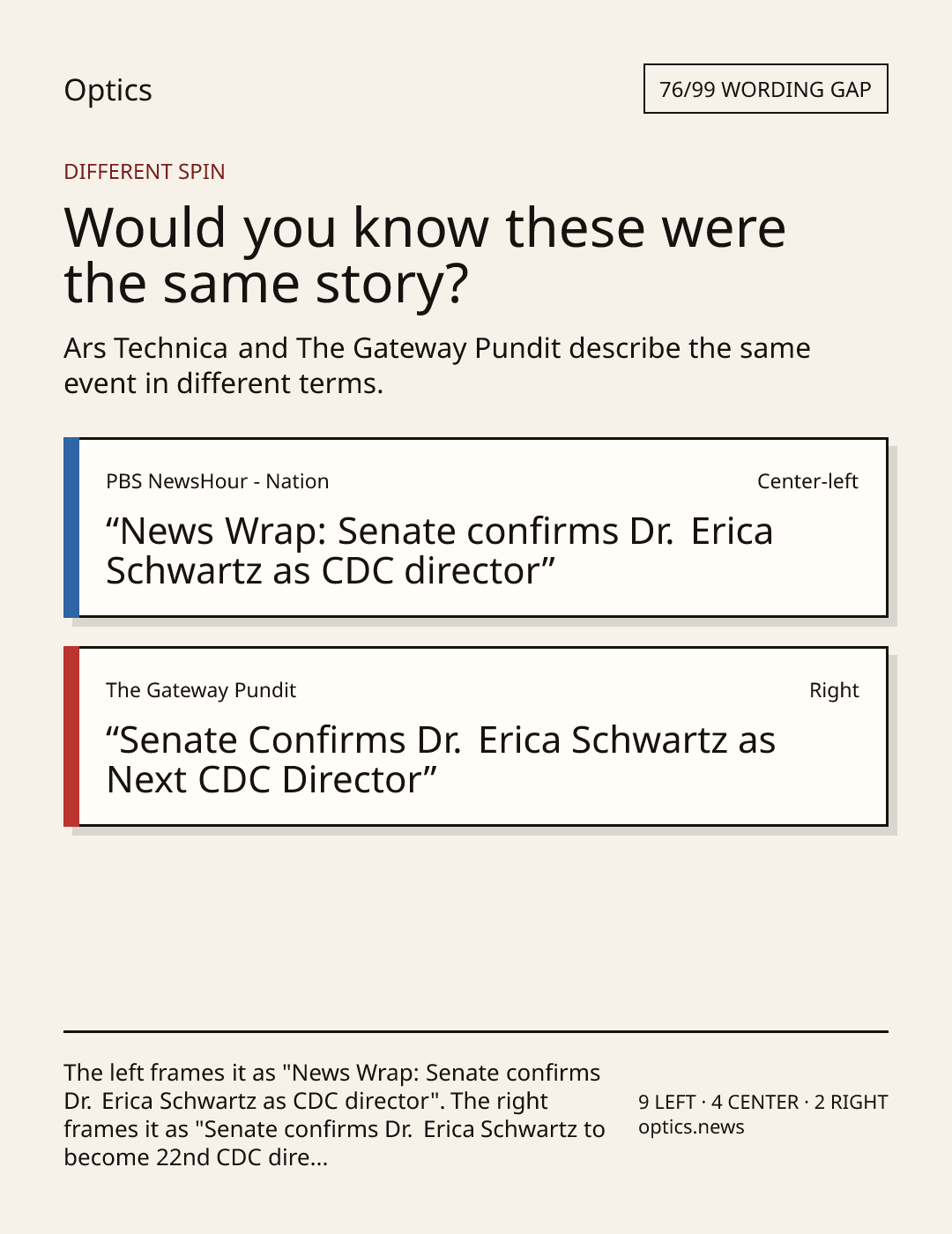Click the 76/99 WORDING GAP badge
This screenshot has width=952, height=1234.
pos(765,89)
